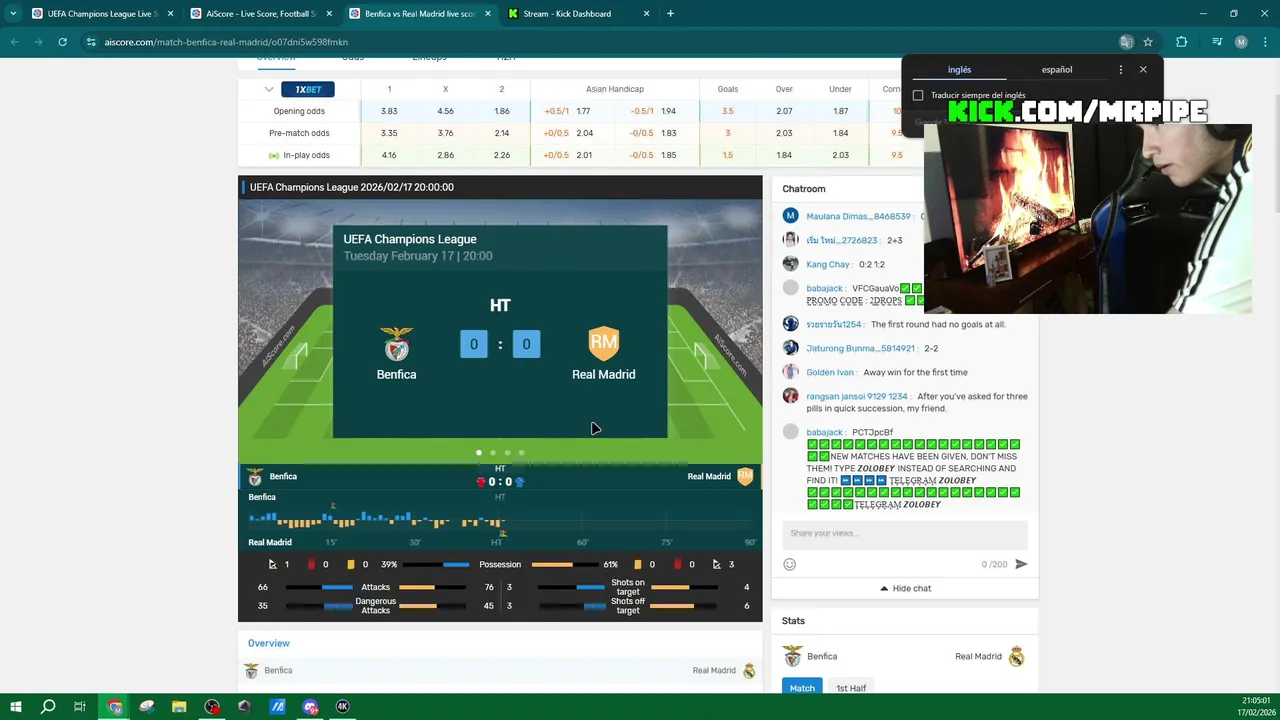Open the Overview section tab
The width and height of the screenshot is (1280, 720).
pos(268,643)
